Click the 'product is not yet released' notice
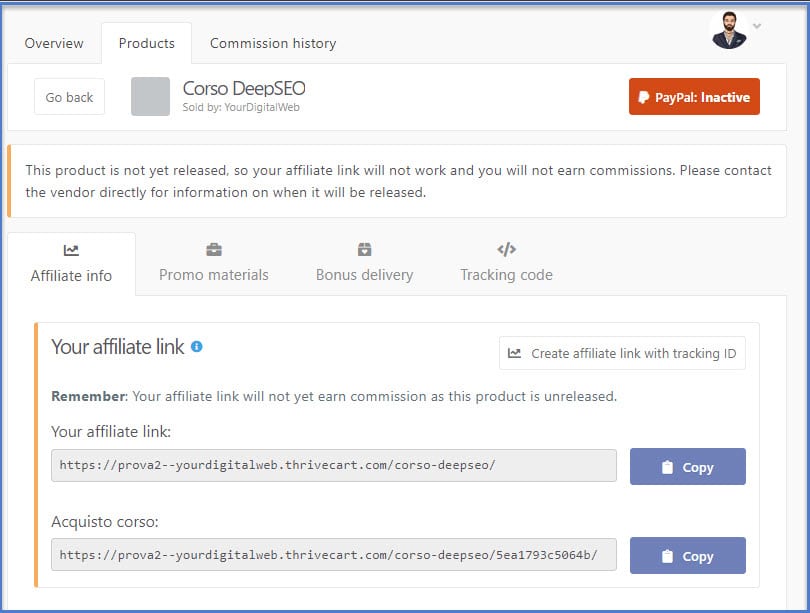Image resolution: width=810 pixels, height=613 pixels. 398,181
